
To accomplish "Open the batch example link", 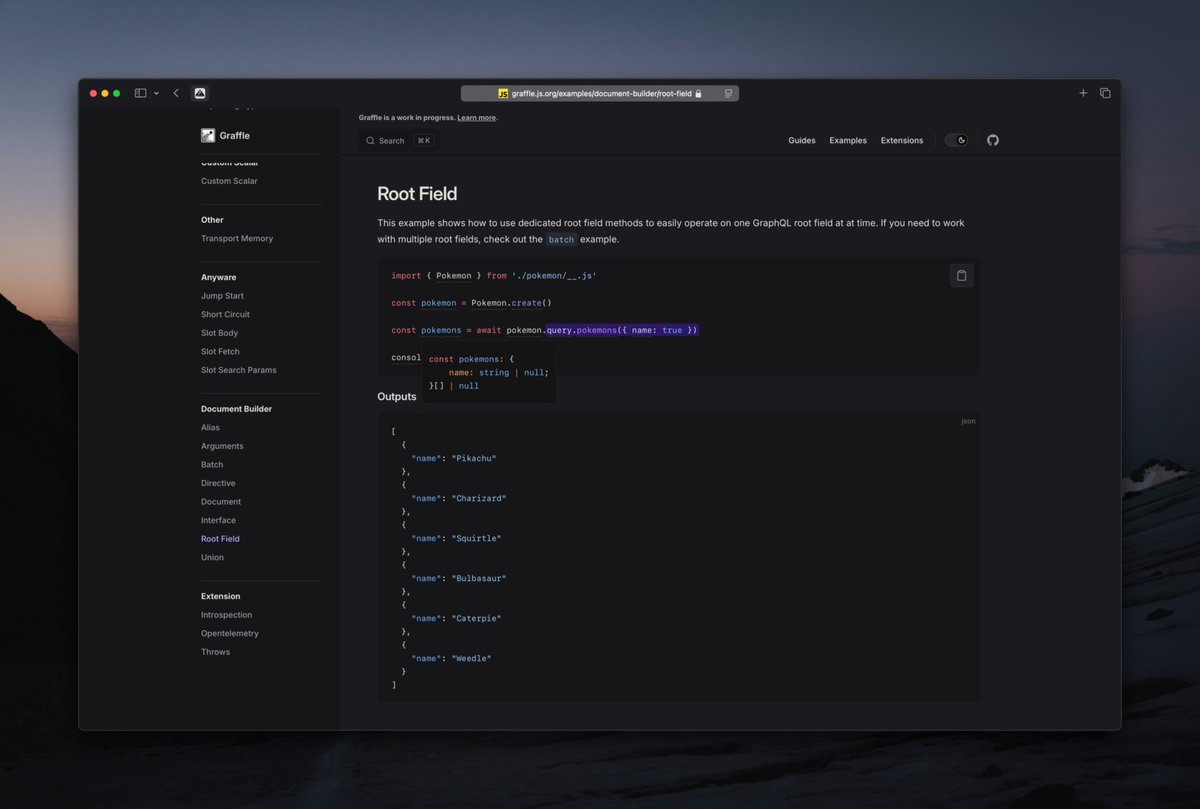I will 561,240.
